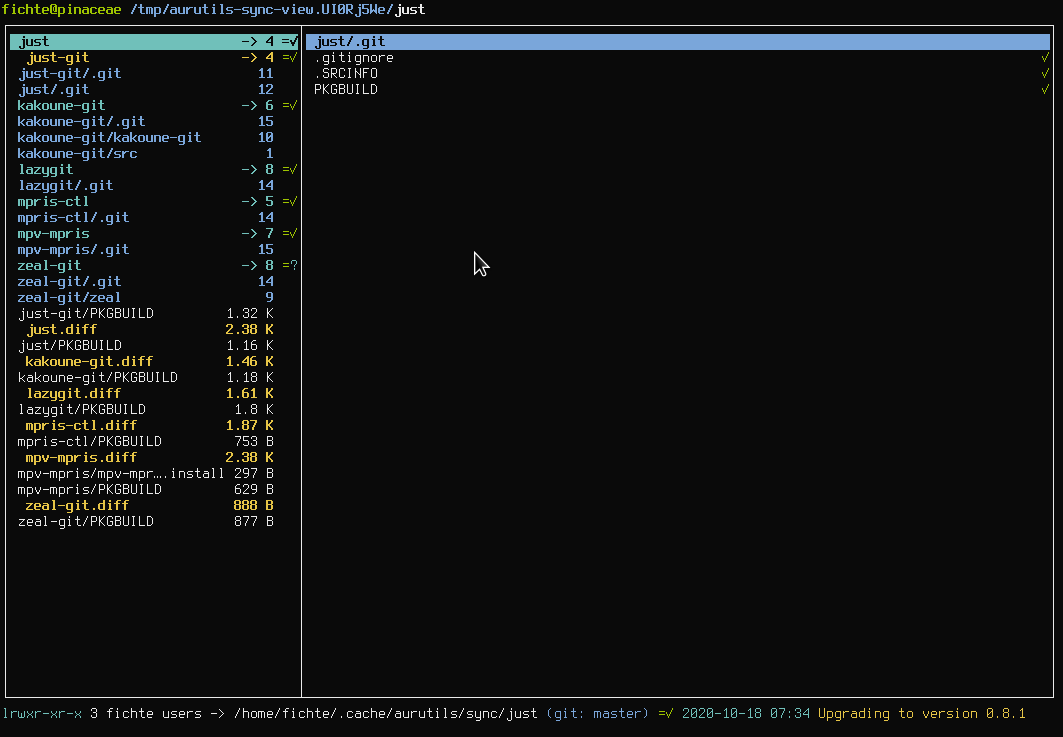Select the 'zeal-git' symlink entry
This screenshot has width=1063, height=737.
[x=154, y=266]
